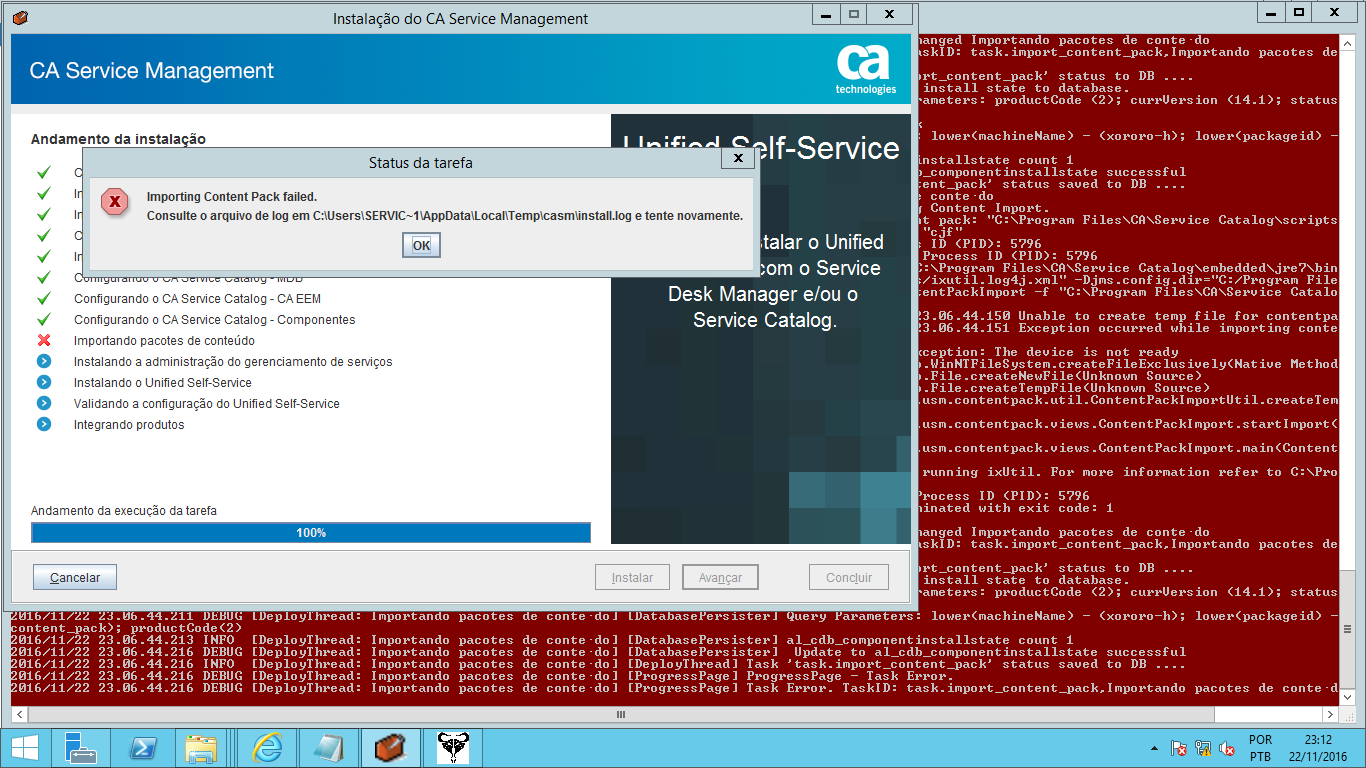The width and height of the screenshot is (1366, 768).
Task: Open the clock showing 23:12
Action: click(x=1317, y=748)
